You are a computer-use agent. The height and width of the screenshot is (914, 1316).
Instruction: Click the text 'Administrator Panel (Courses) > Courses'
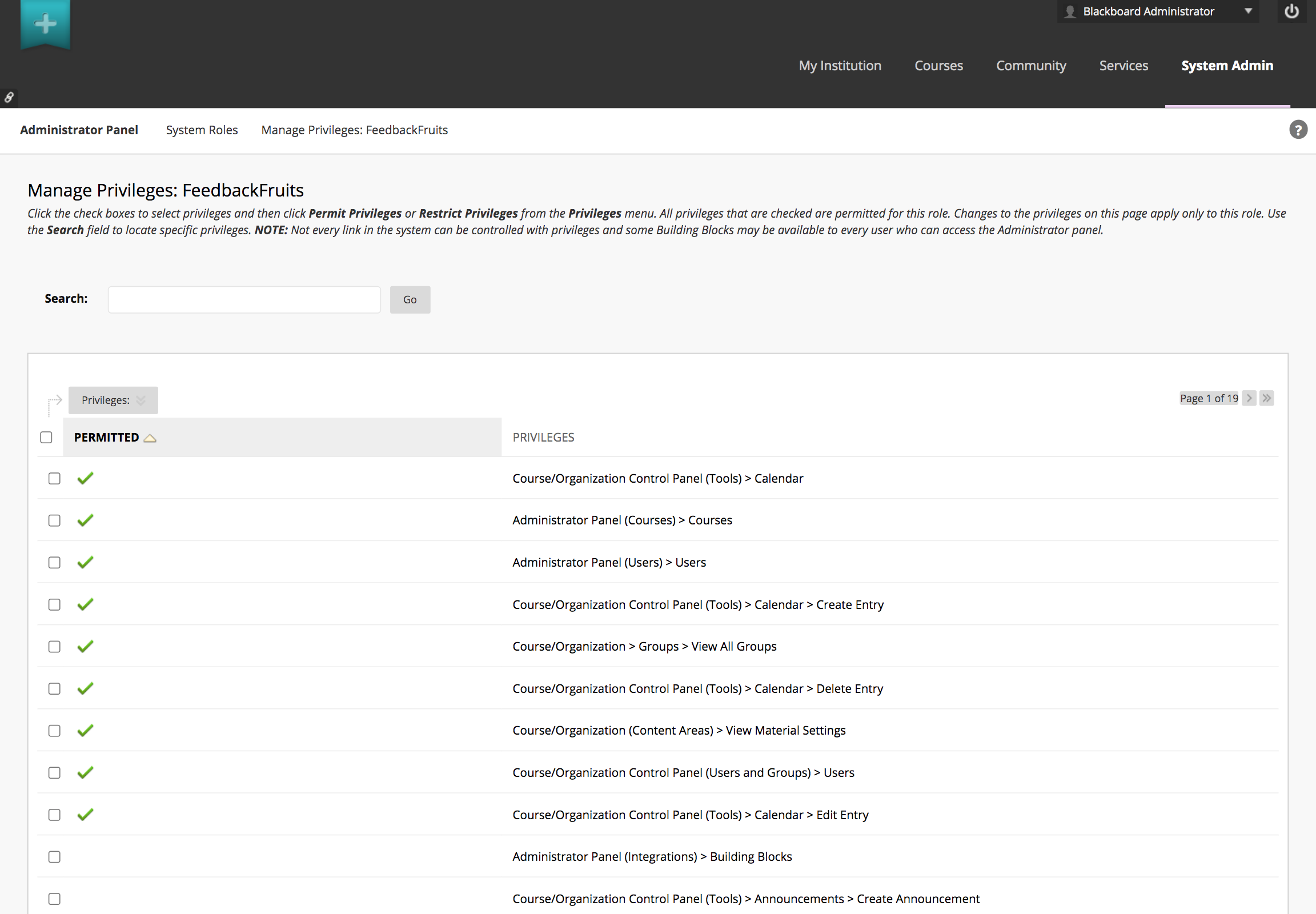622,520
